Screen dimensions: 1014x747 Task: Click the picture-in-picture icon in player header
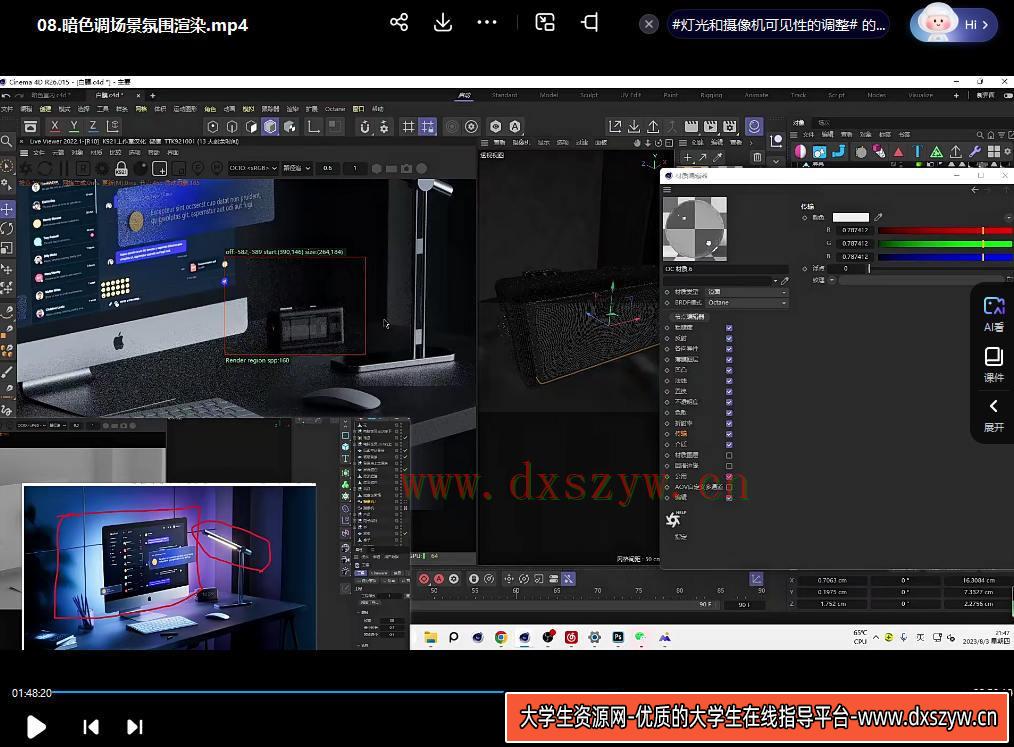tap(545, 23)
